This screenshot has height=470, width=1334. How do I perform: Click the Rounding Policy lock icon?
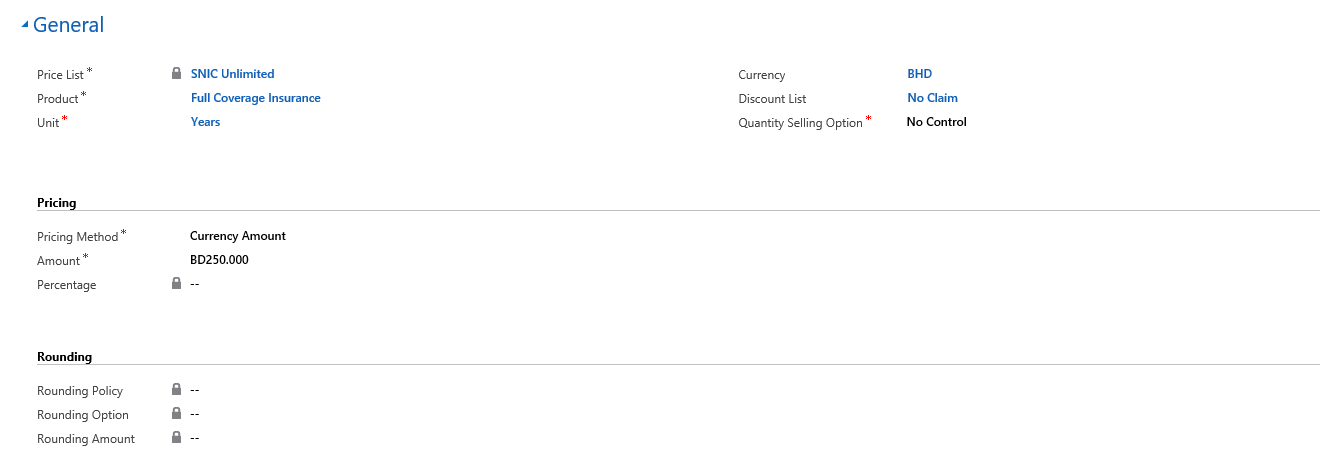pyautogui.click(x=176, y=390)
